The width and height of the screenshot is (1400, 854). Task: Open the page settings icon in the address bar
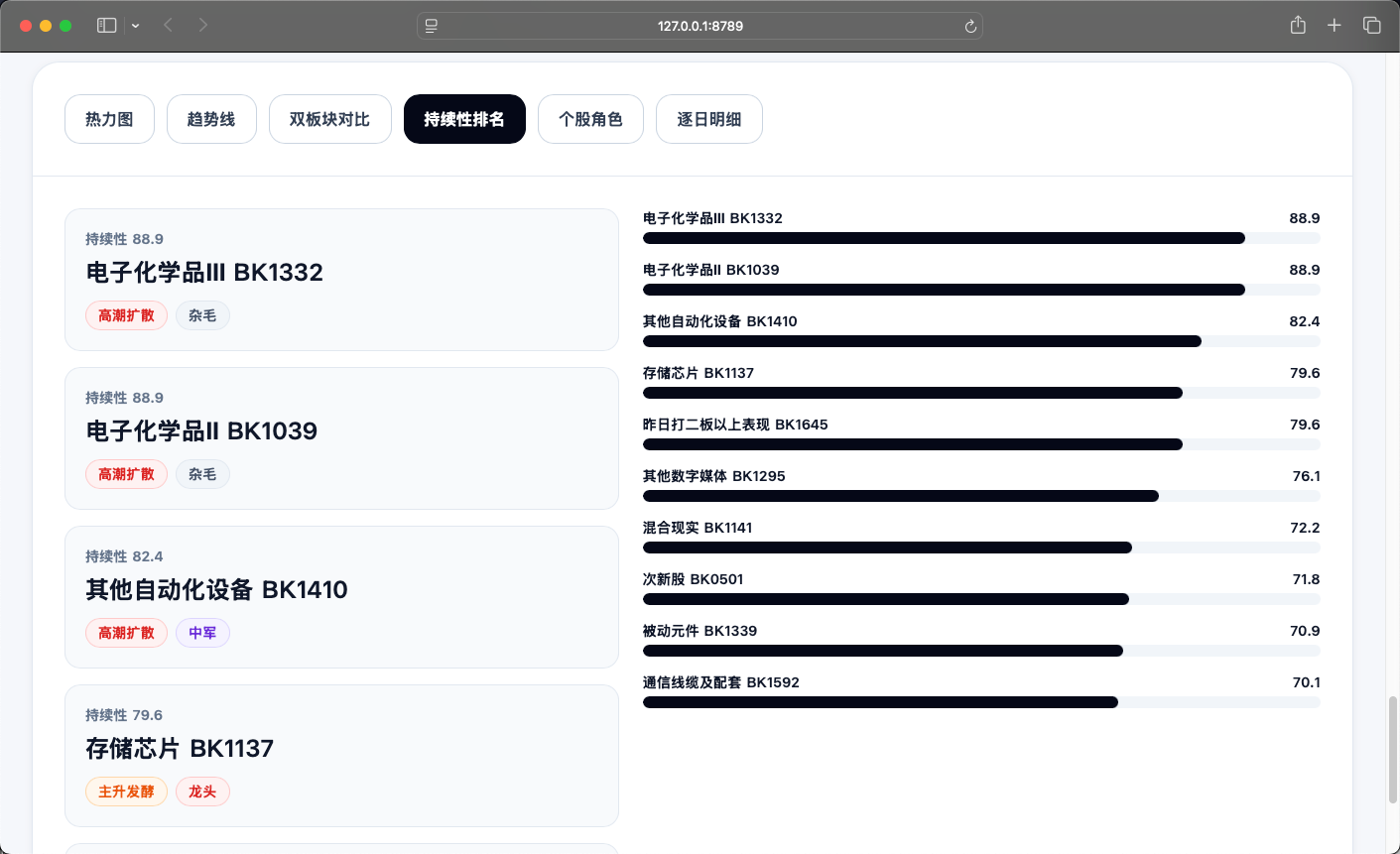coord(432,26)
